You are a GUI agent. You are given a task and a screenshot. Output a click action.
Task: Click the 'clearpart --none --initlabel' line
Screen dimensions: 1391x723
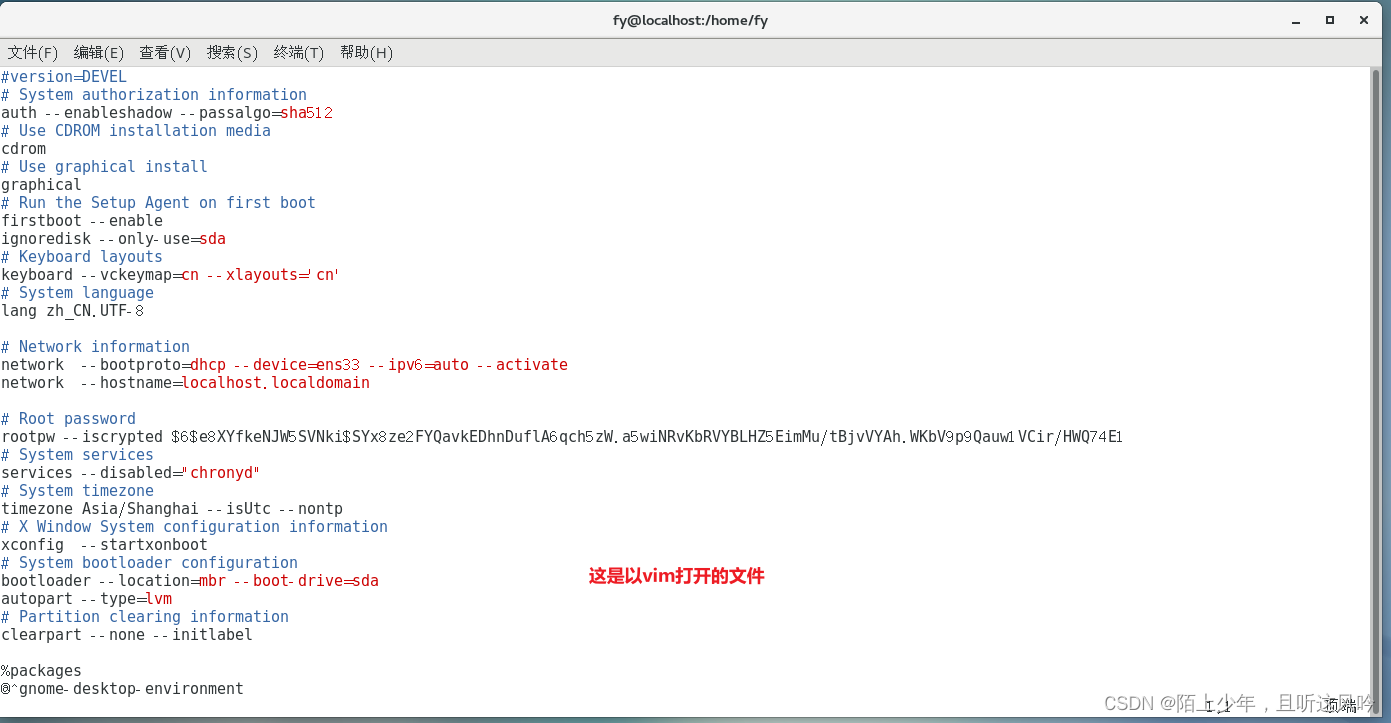(x=127, y=635)
